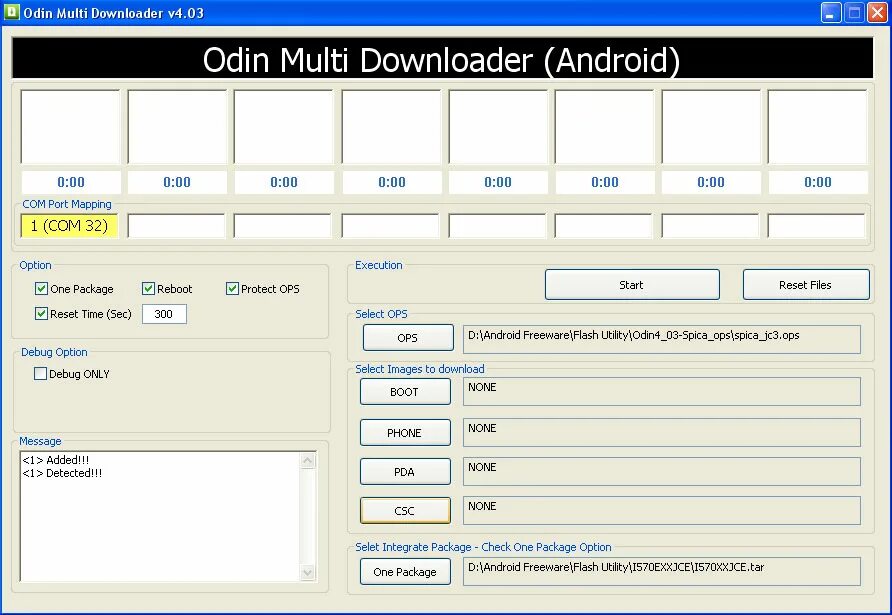This screenshot has width=892, height=615.
Task: Click the PDA image button
Action: 405,472
